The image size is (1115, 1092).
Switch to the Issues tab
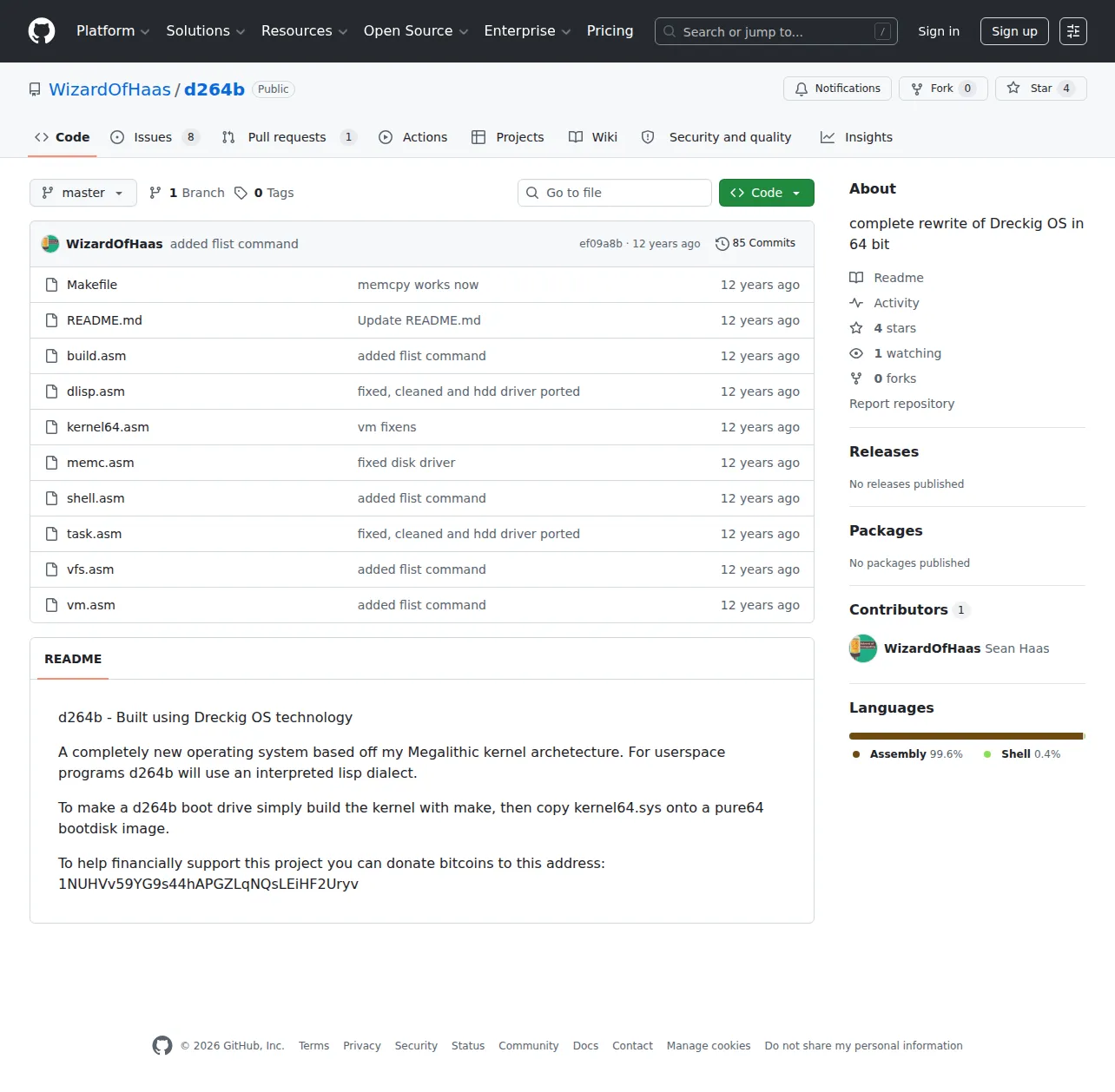tap(155, 137)
